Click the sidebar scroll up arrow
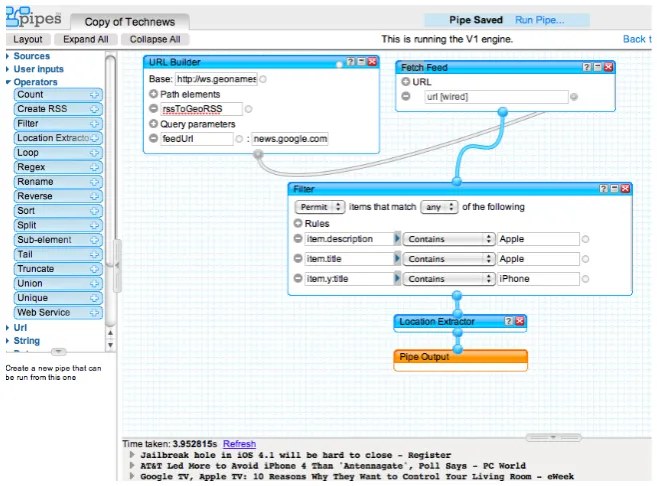657x486 pixels. tap(110, 333)
